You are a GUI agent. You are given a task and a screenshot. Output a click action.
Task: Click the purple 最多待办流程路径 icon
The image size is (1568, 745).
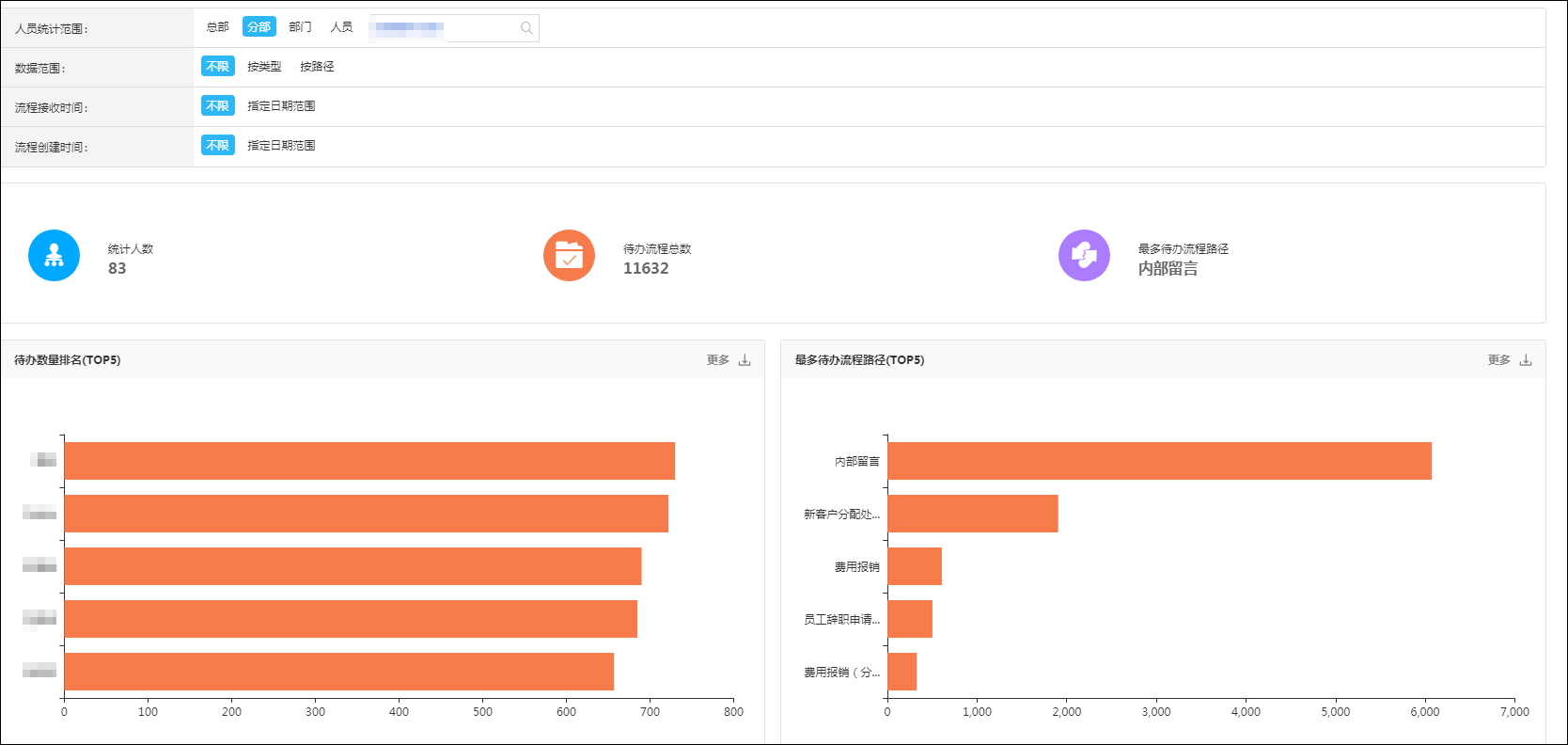point(1084,255)
